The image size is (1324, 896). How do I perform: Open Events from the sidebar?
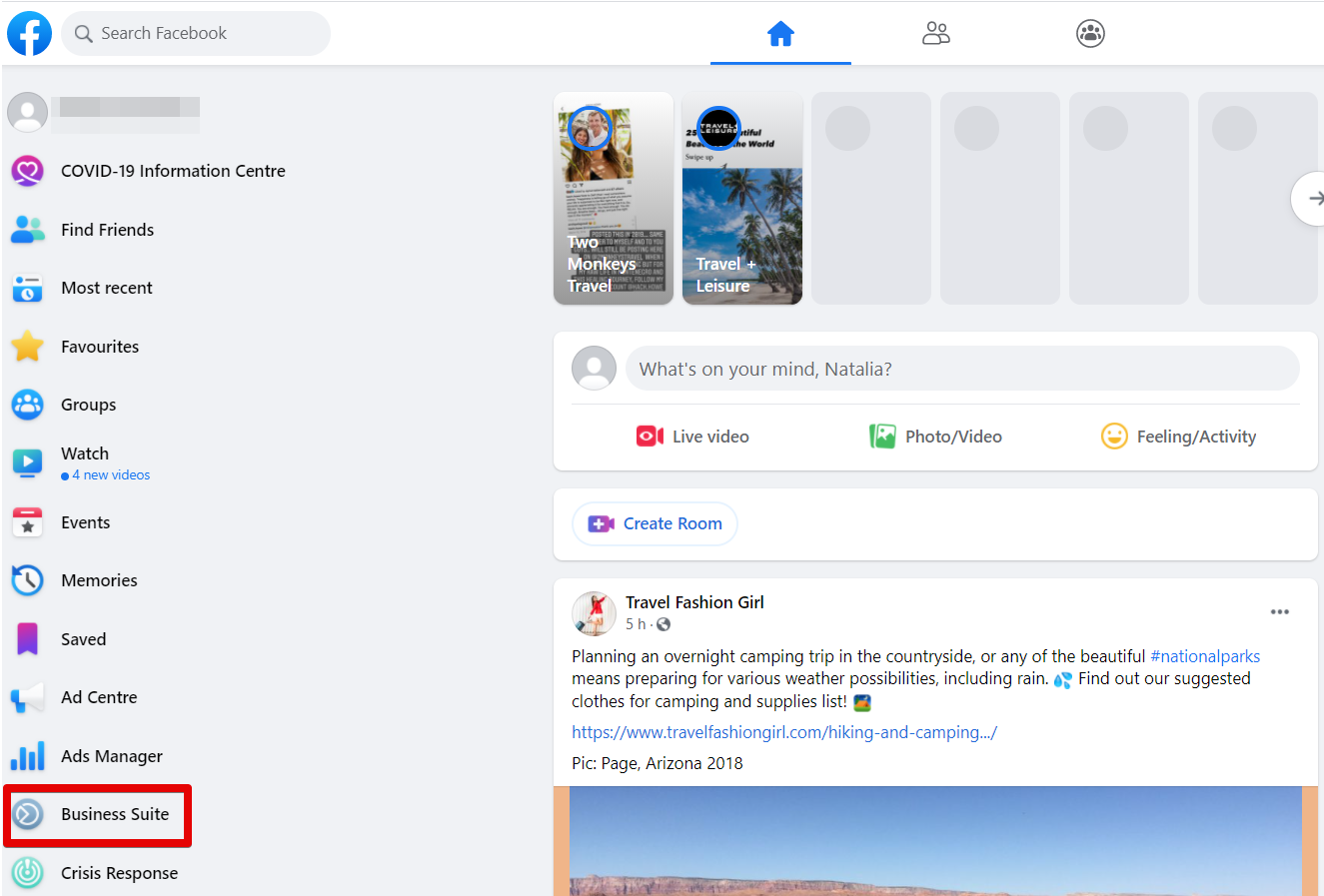coord(85,522)
